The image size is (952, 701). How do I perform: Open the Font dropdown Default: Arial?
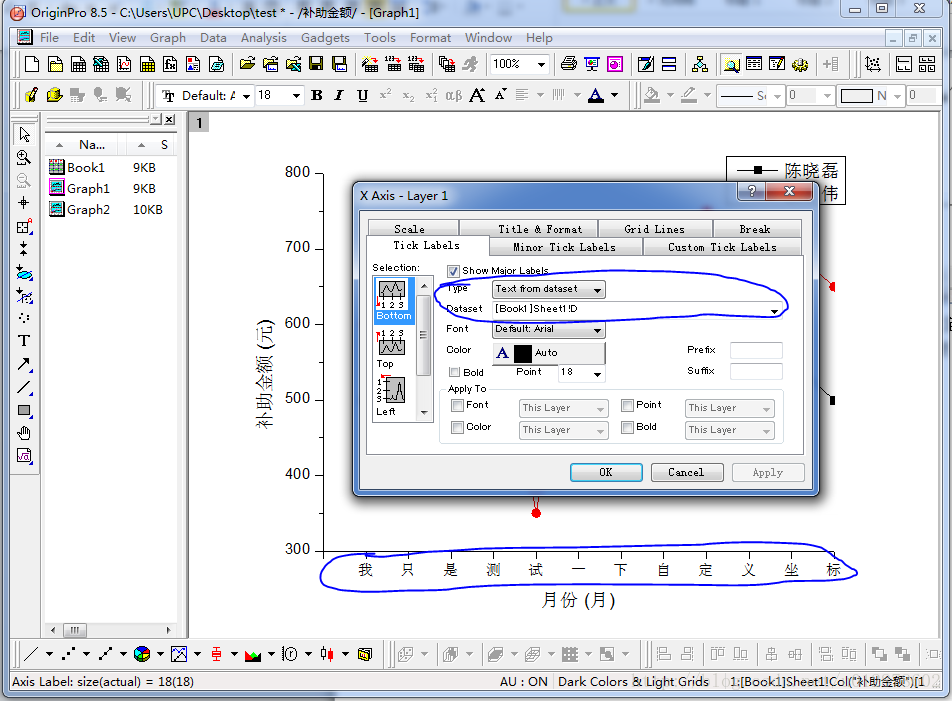(548, 329)
